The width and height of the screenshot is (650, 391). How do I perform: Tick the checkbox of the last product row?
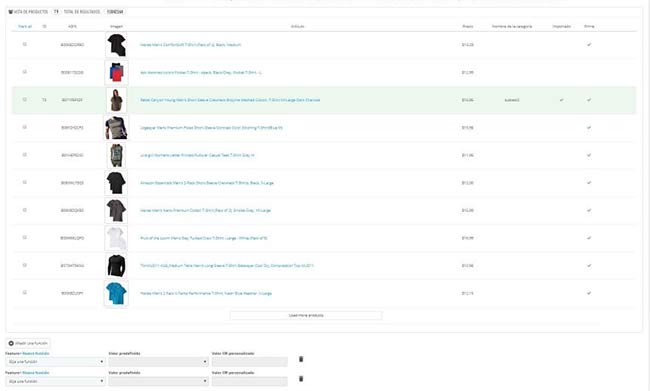pyautogui.click(x=24, y=292)
